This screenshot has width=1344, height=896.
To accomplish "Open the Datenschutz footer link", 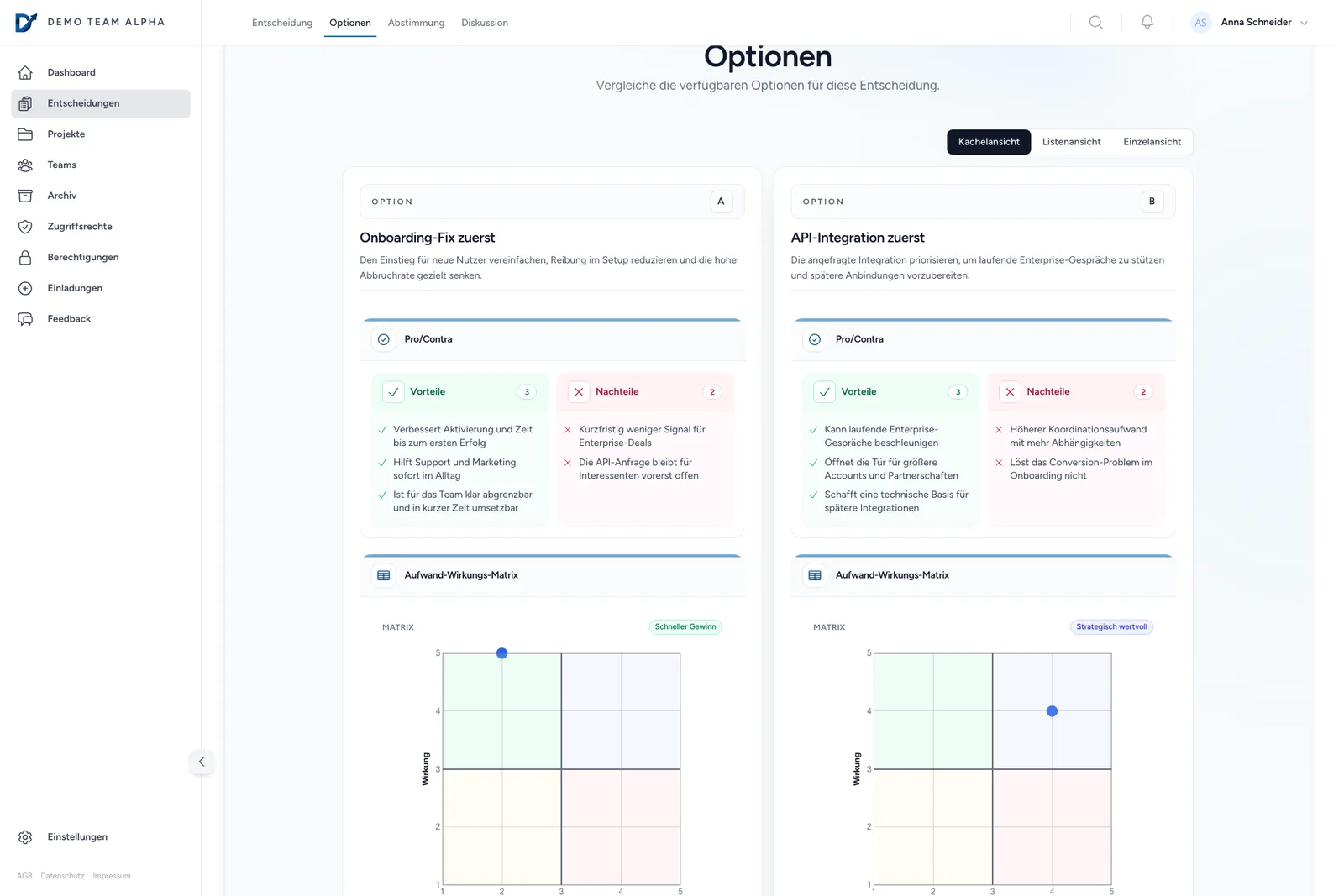I will pos(62,876).
